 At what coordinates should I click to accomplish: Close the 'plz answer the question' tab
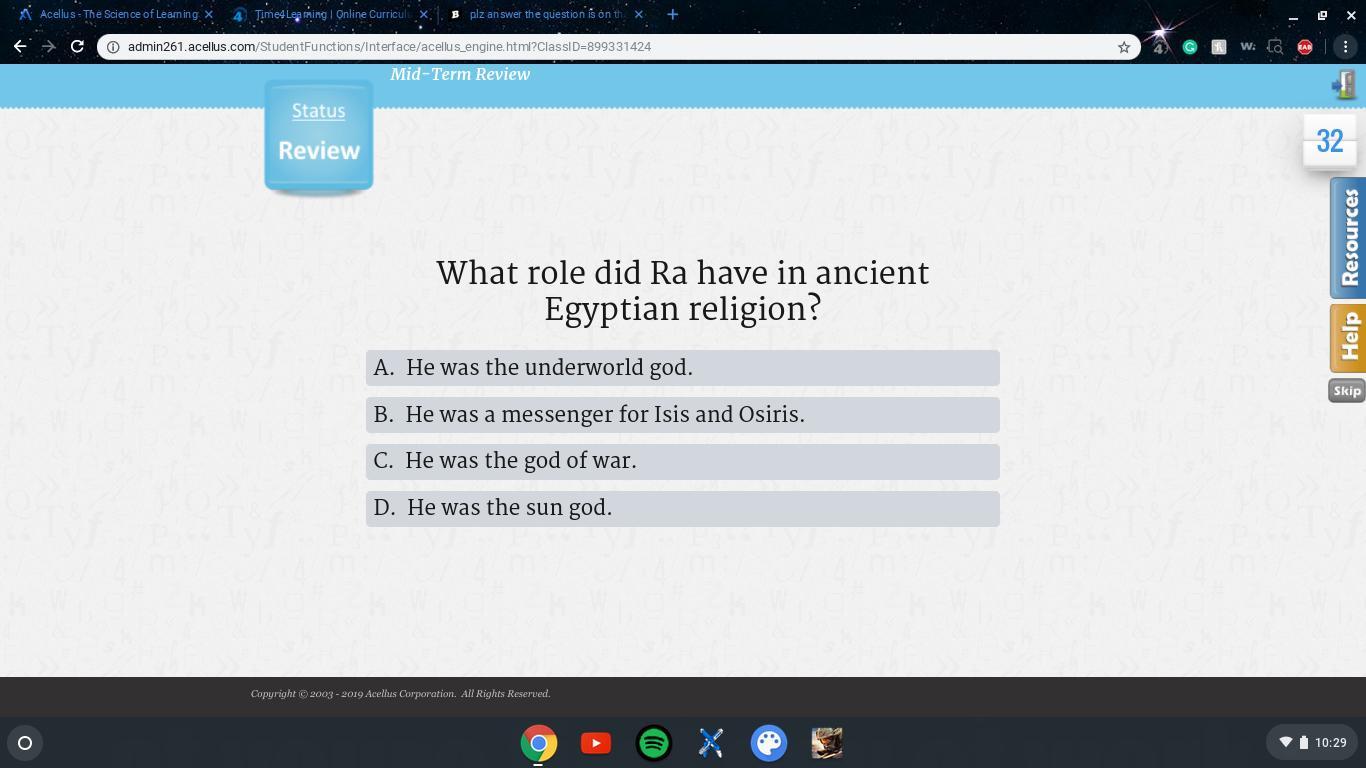(639, 15)
